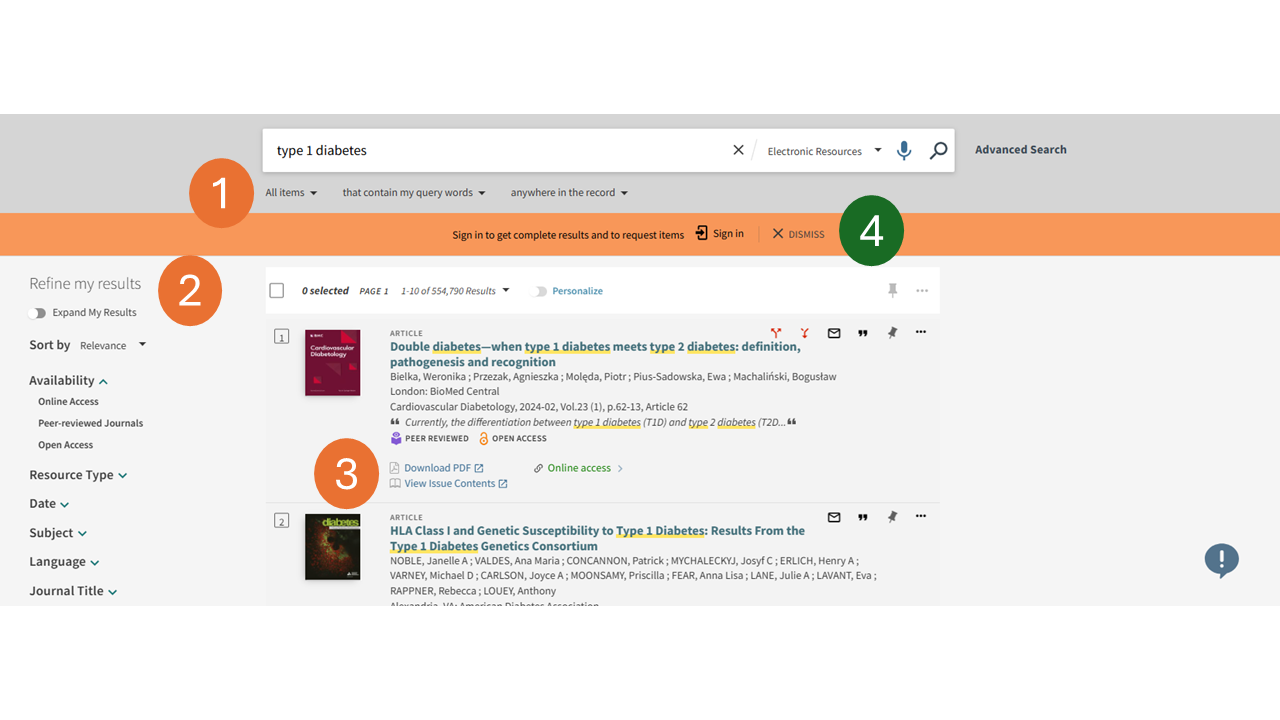Select Peer-reviewed Journals availability filter
The width and height of the screenshot is (1280, 720).
(90, 423)
